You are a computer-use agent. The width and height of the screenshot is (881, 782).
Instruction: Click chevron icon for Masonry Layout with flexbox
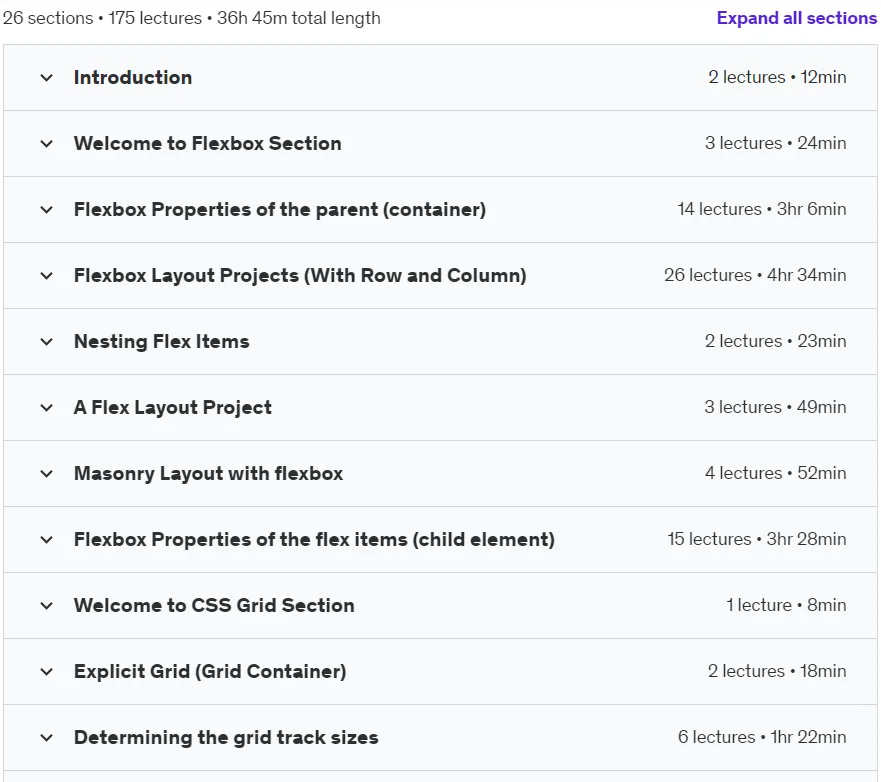click(47, 474)
